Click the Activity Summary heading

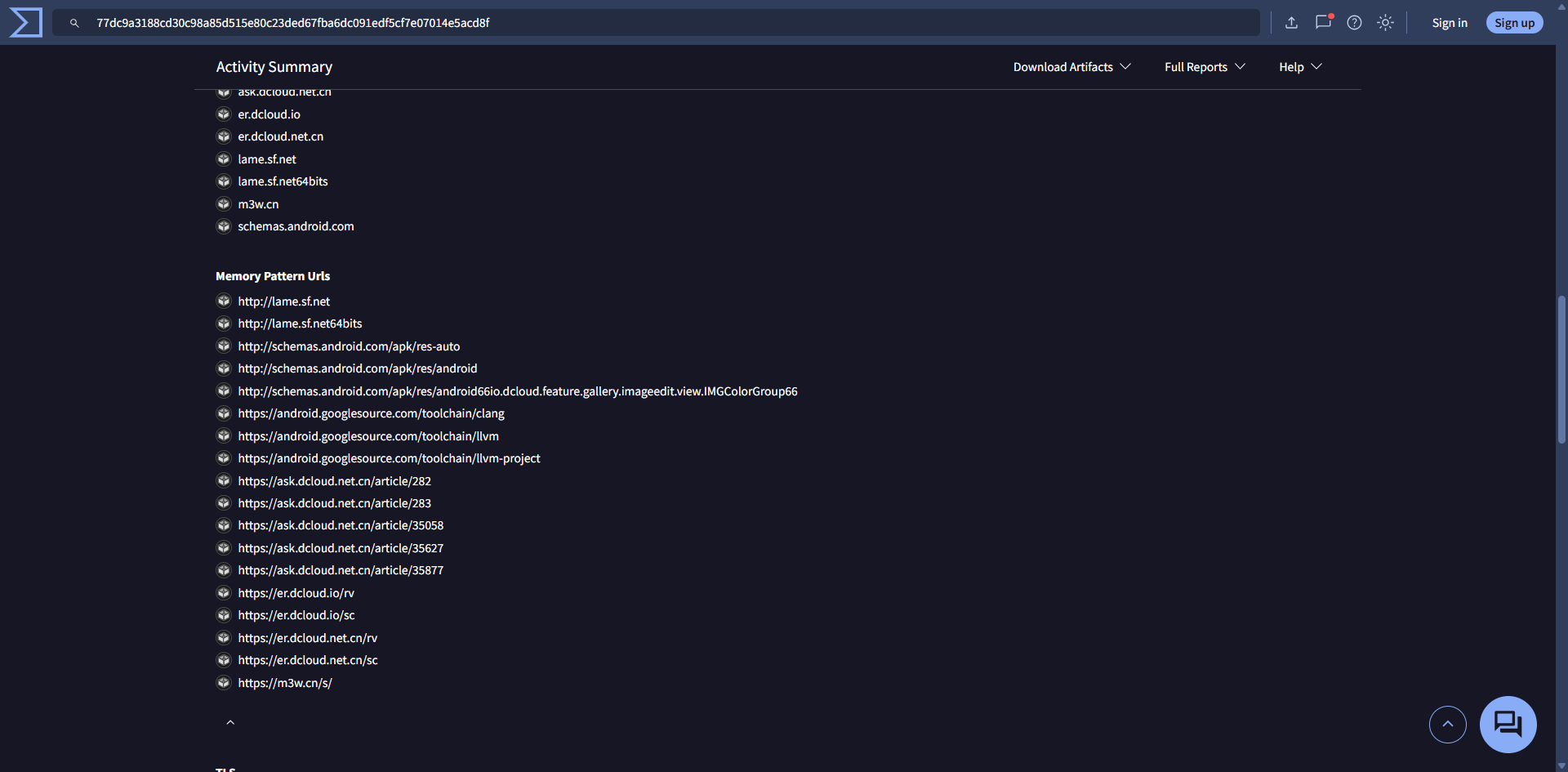(274, 67)
